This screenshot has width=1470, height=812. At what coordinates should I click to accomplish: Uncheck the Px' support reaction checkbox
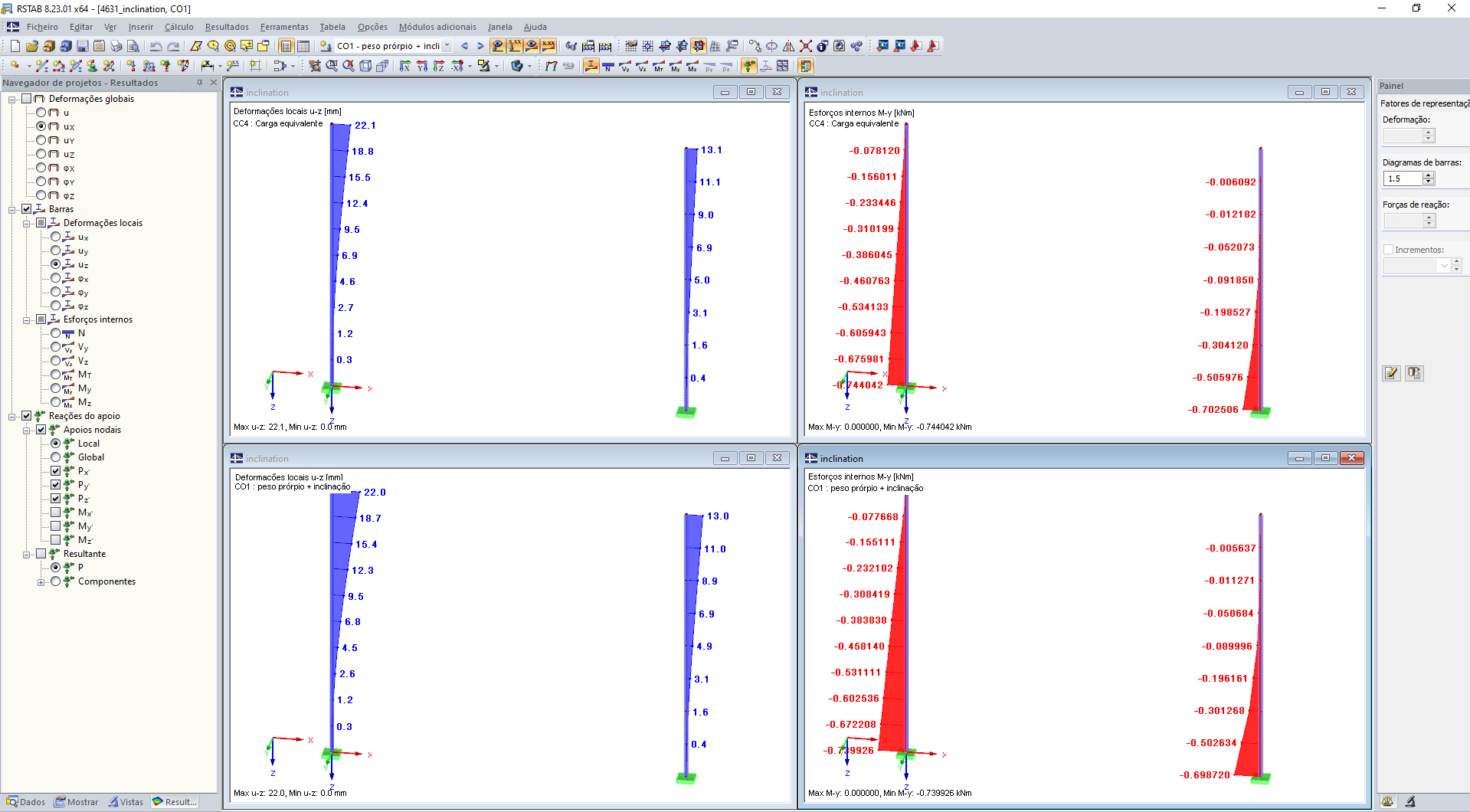click(56, 471)
